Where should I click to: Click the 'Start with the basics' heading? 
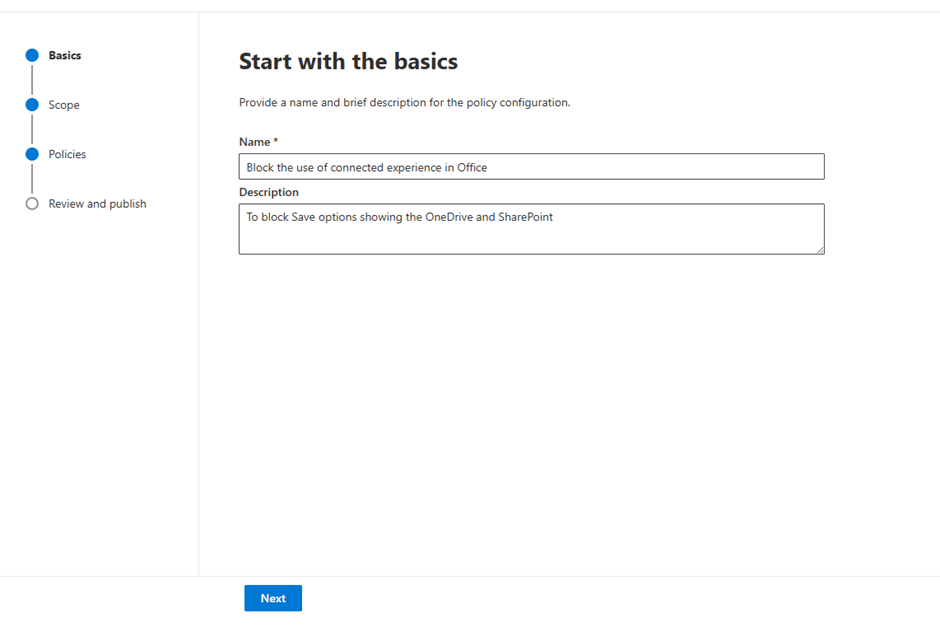(x=348, y=62)
